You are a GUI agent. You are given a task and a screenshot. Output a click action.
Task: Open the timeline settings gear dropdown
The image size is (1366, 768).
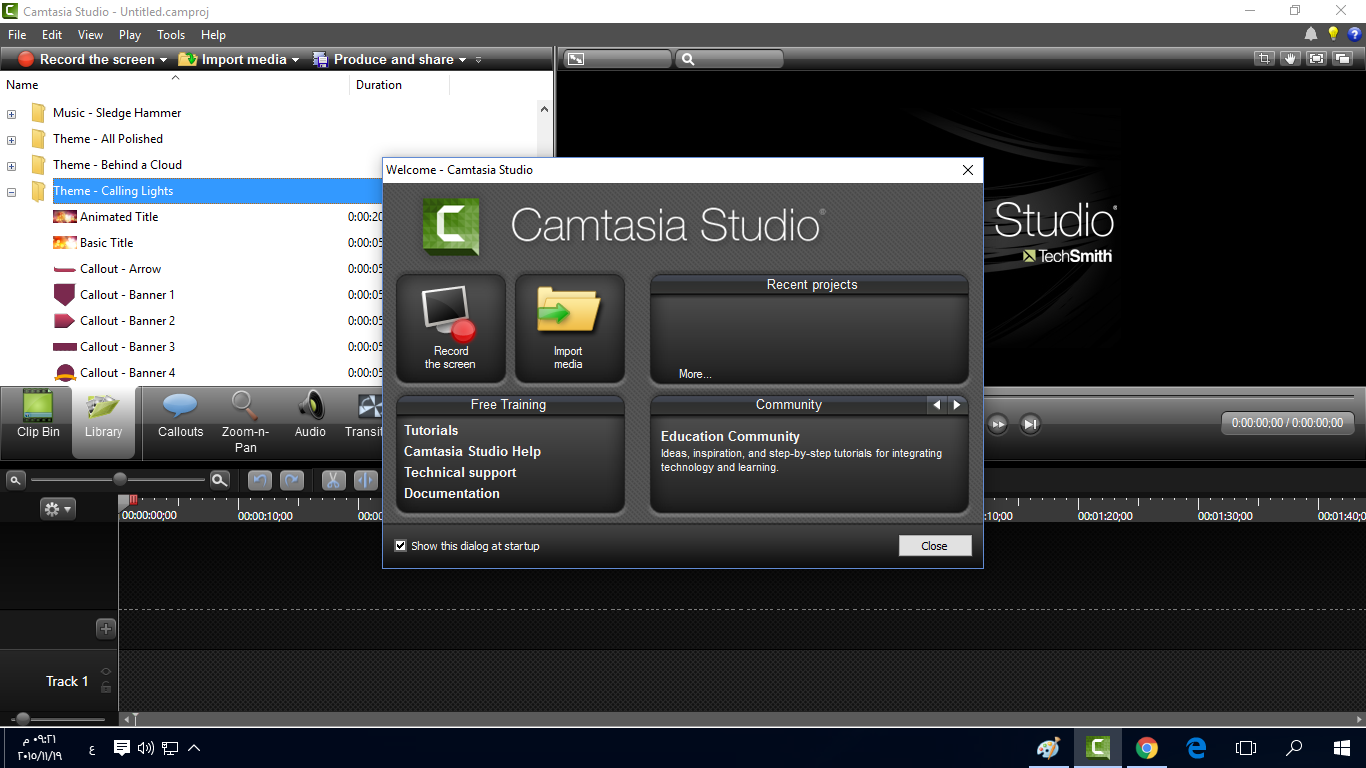tap(57, 509)
